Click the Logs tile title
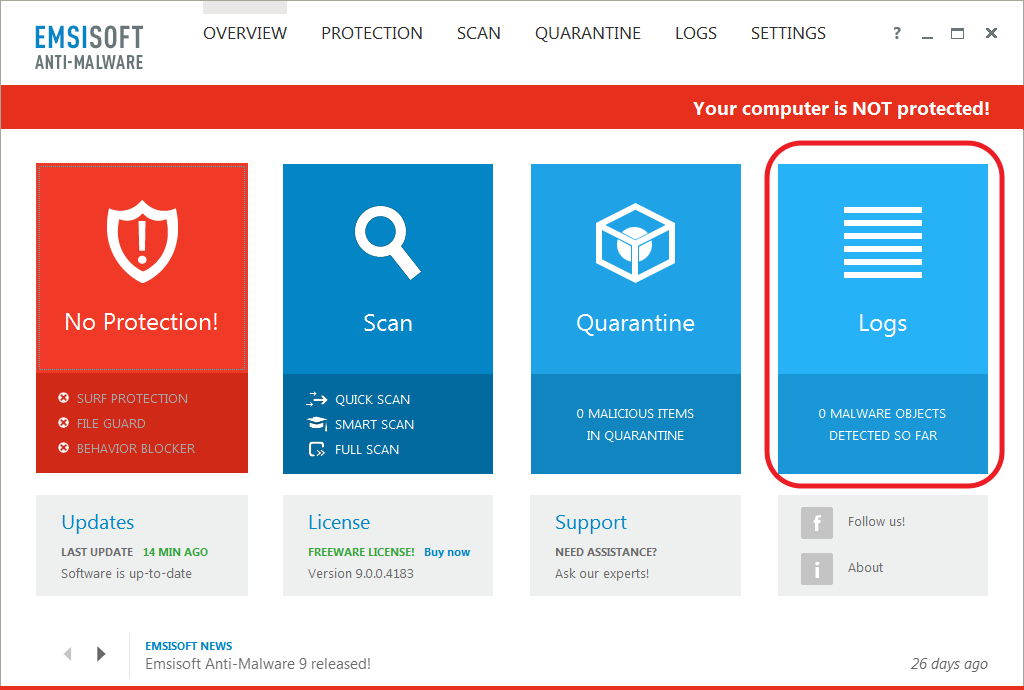1024x690 pixels. click(882, 324)
